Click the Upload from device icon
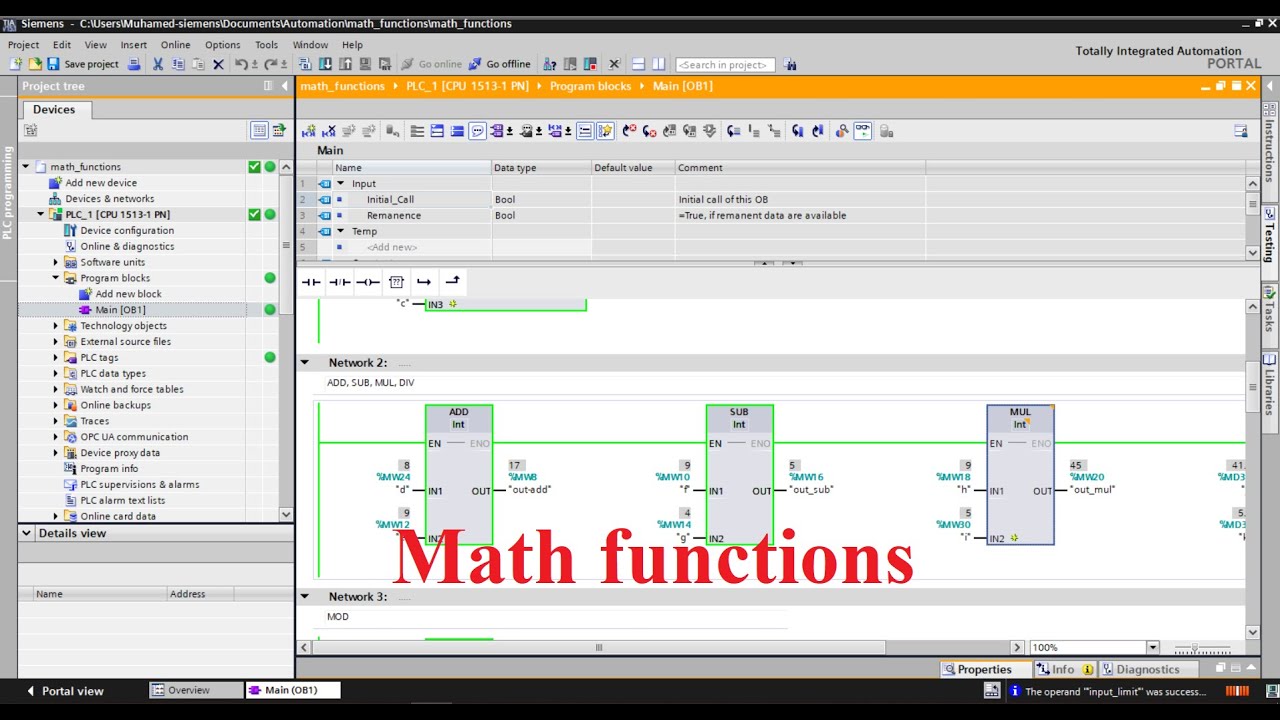The height and width of the screenshot is (720, 1280). pyautogui.click(x=345, y=64)
